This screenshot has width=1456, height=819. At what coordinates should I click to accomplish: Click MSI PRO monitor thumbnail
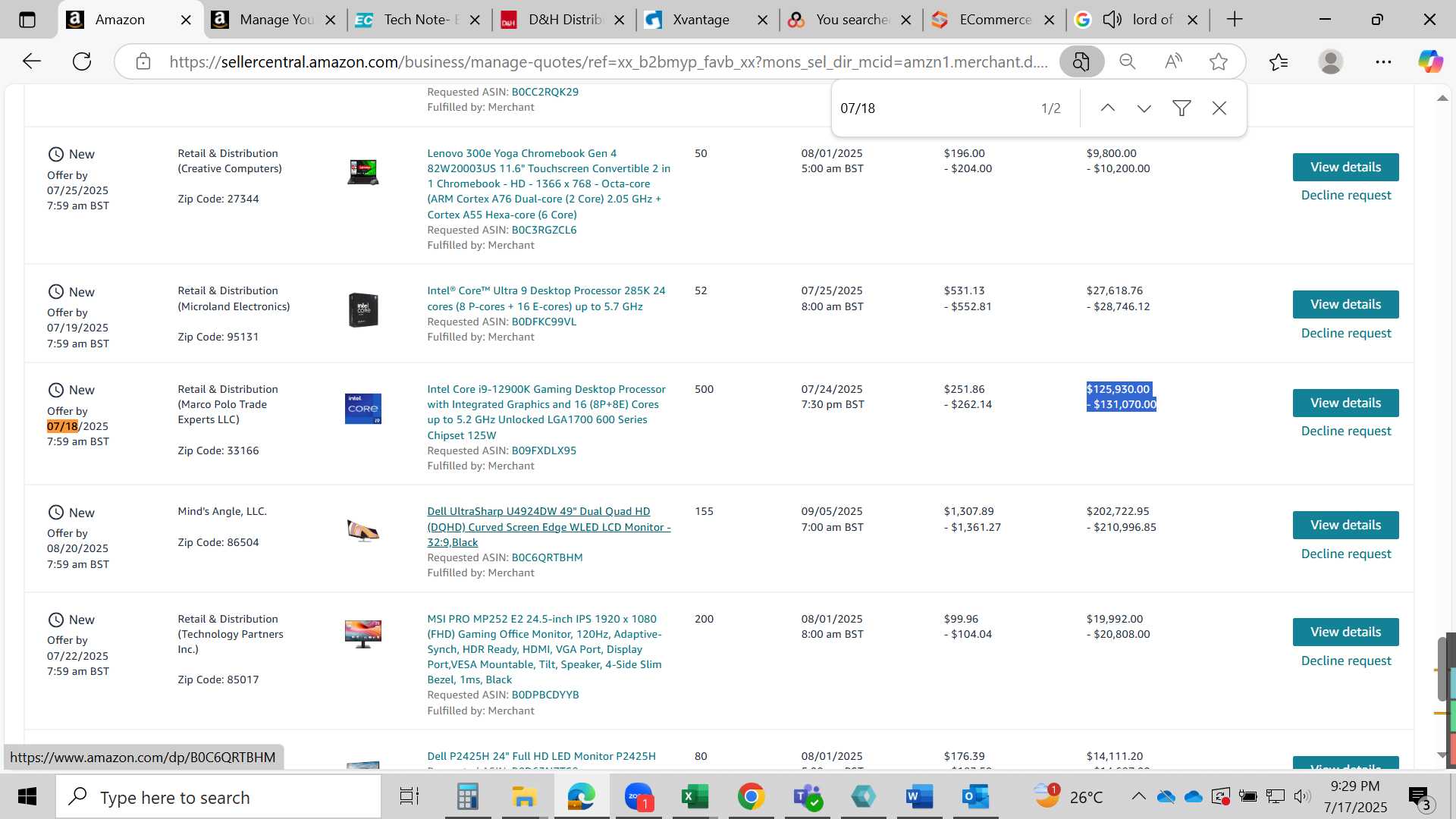(x=363, y=634)
